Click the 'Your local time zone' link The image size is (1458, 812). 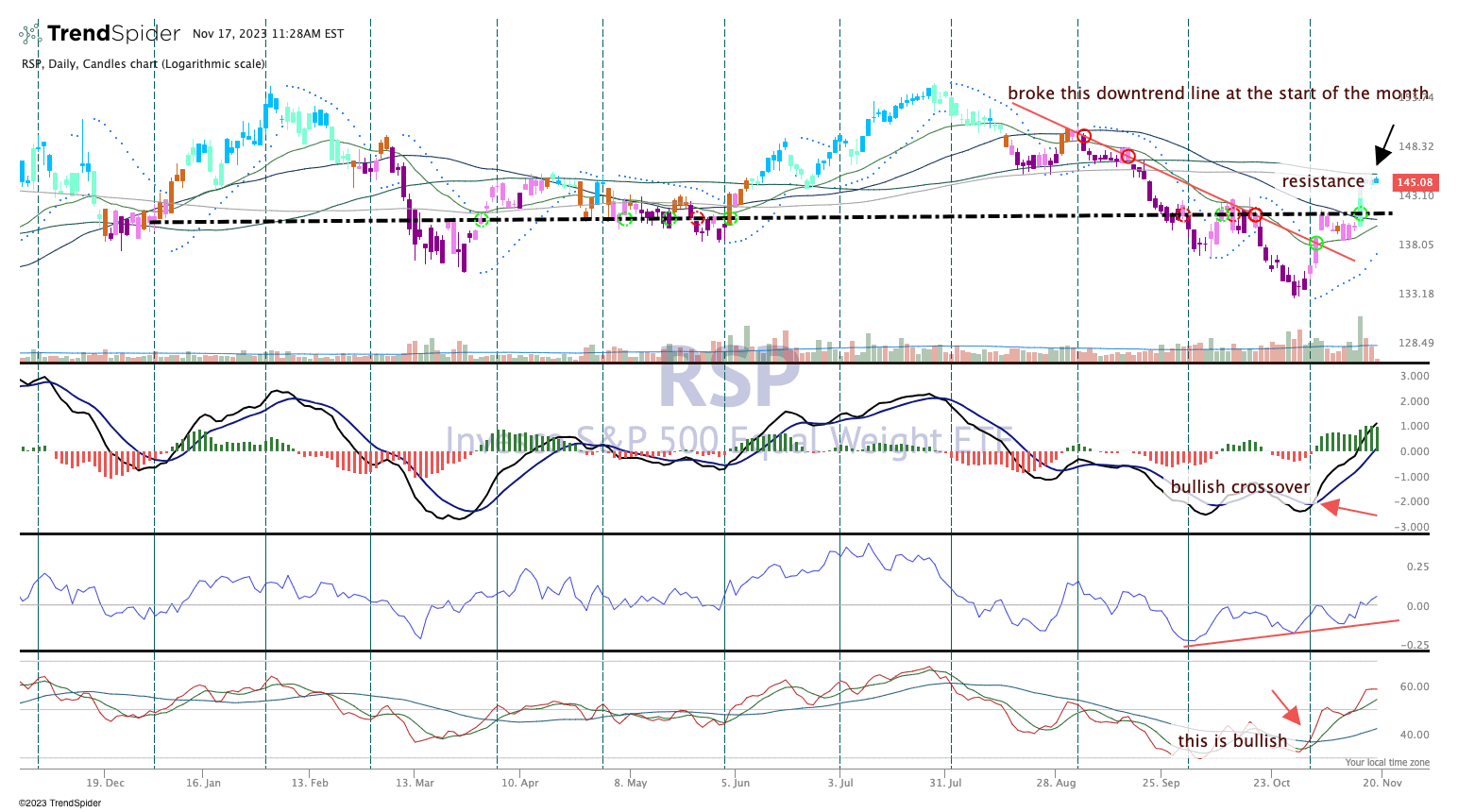click(1387, 761)
